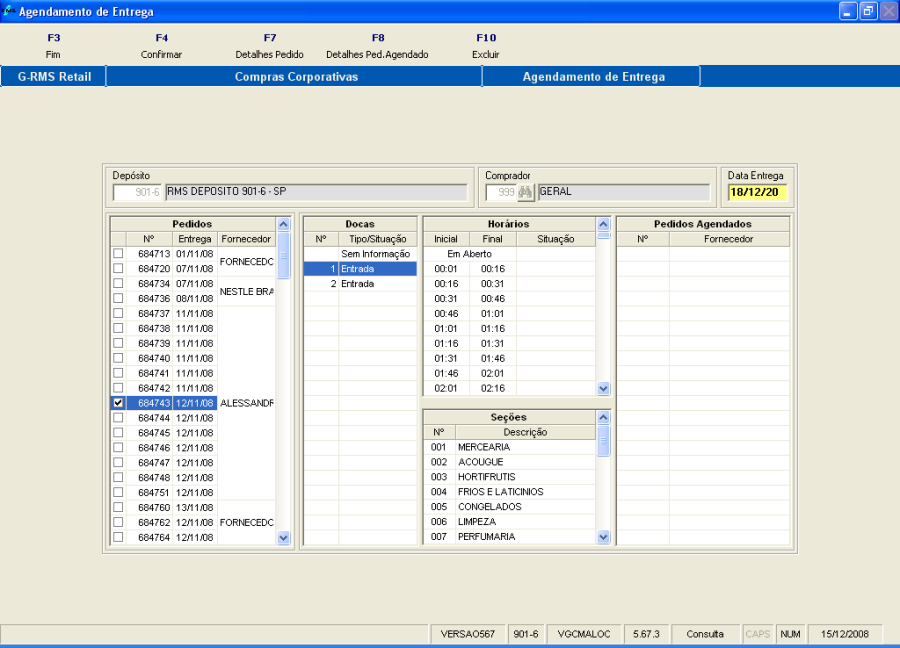This screenshot has height=648, width=900.
Task: Open F7 Detalhes Pedido
Action: coord(269,46)
